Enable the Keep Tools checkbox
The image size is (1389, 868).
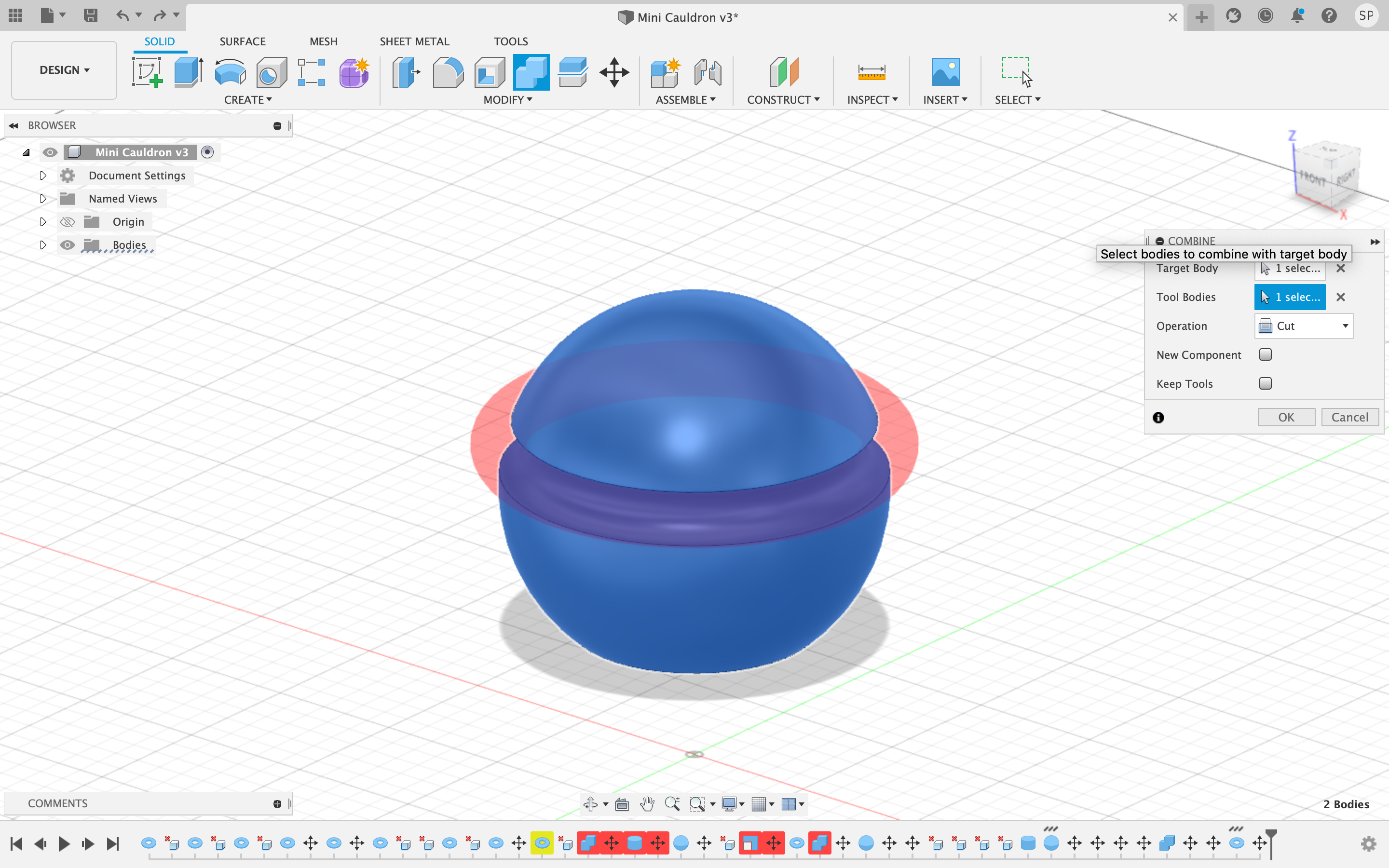(x=1266, y=383)
